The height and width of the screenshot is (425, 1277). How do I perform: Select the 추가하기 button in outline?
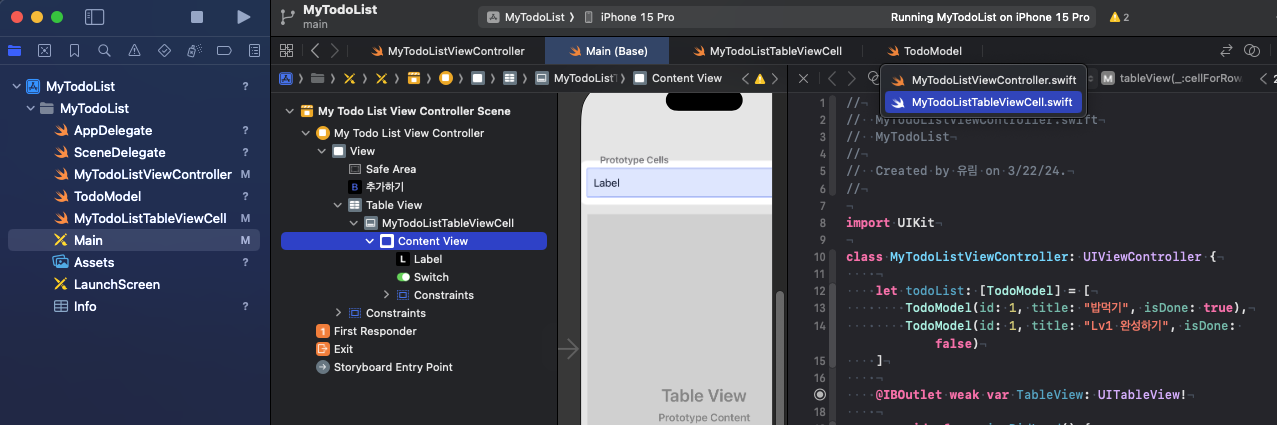click(x=376, y=187)
